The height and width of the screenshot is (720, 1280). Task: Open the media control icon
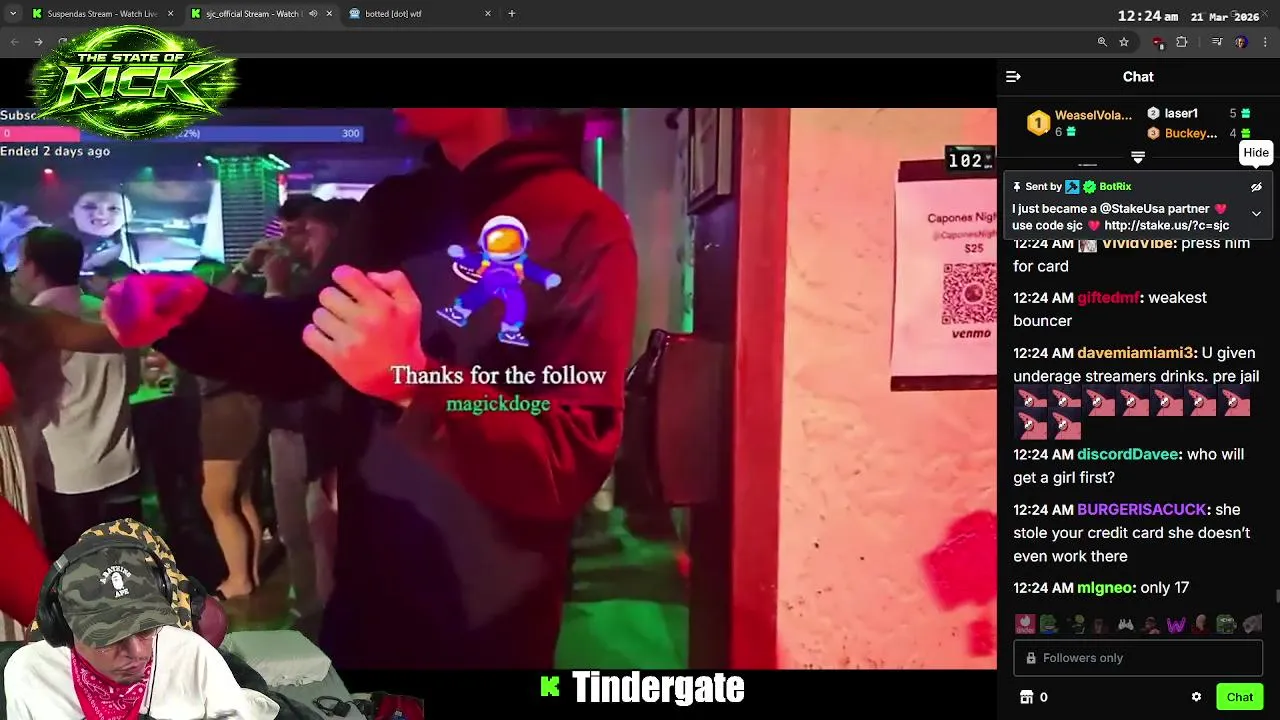point(1216,42)
